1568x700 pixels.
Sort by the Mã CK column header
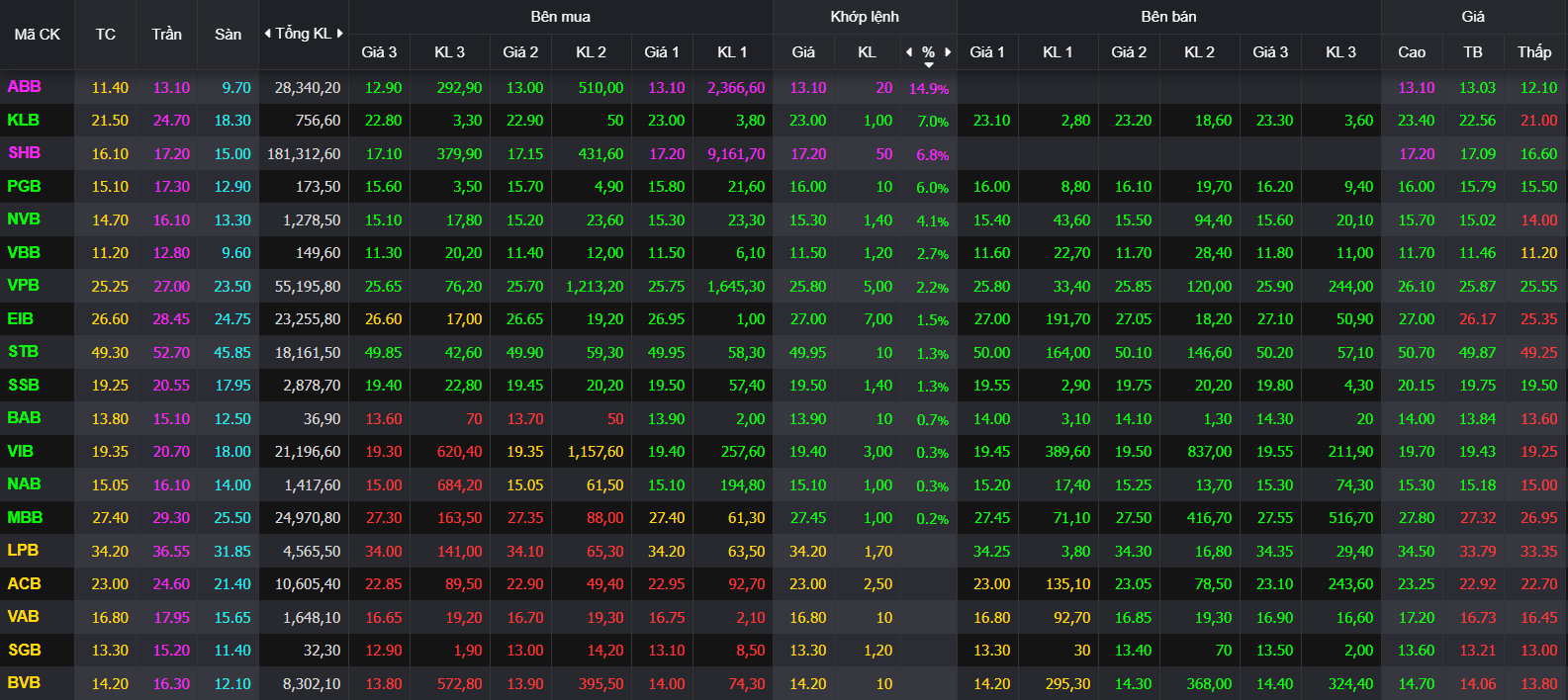(x=38, y=34)
